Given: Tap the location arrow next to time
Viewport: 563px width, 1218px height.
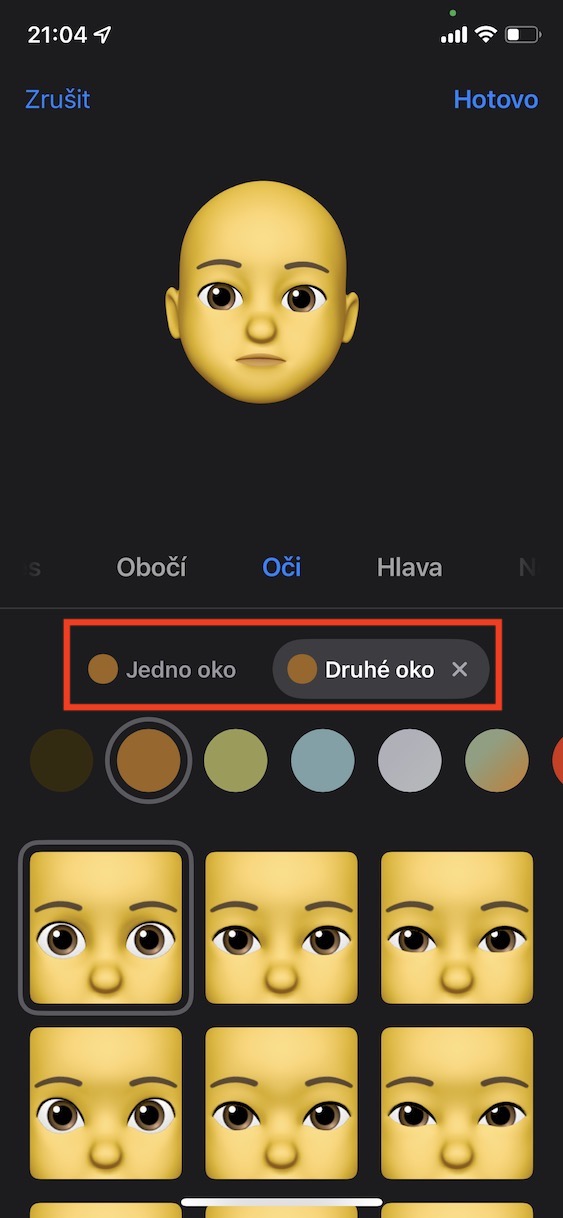Looking at the screenshot, I should 103,35.
